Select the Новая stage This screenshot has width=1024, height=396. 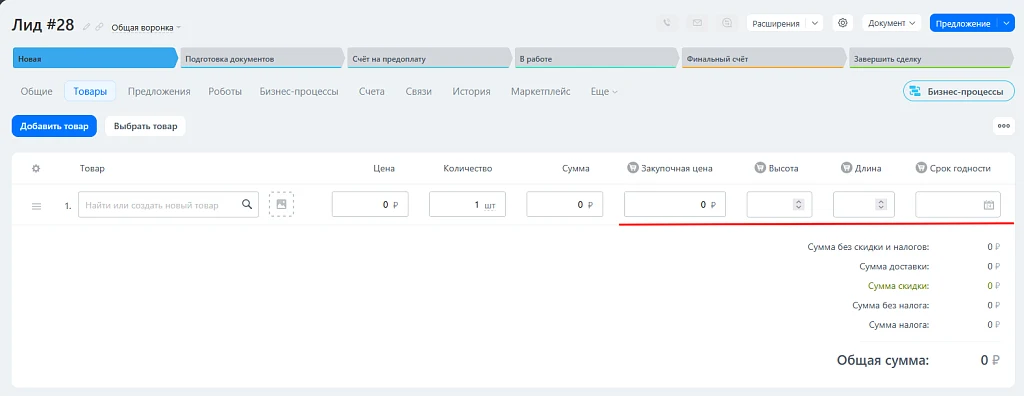point(95,58)
